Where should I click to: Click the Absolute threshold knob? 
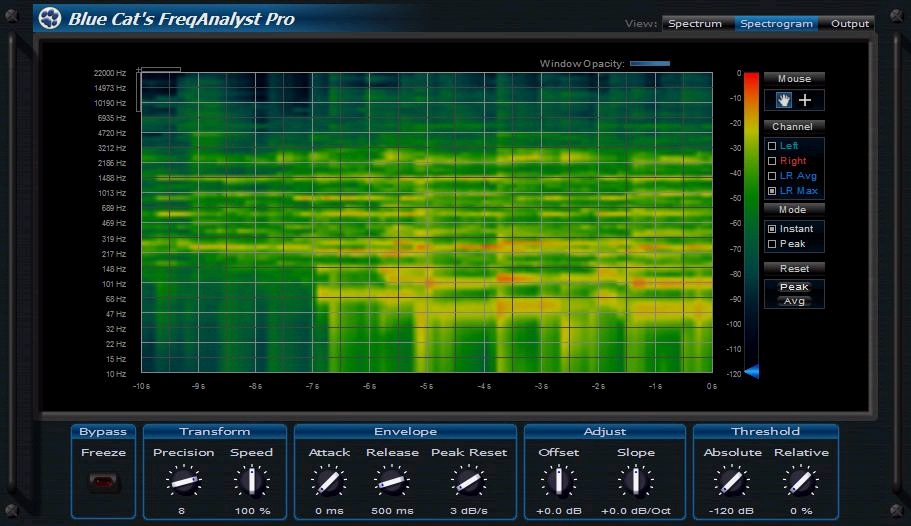coord(731,482)
